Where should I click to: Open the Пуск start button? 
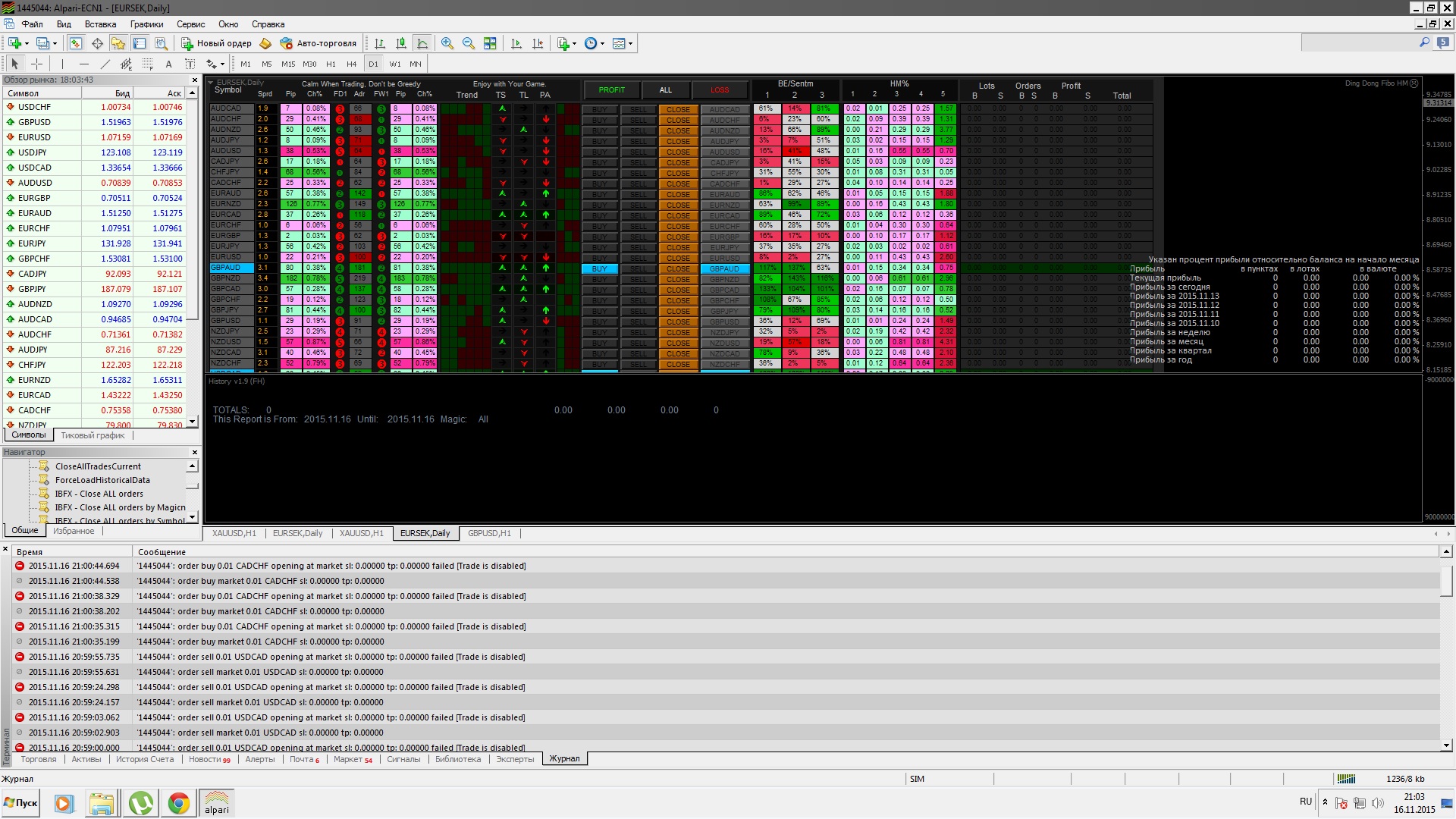(20, 803)
